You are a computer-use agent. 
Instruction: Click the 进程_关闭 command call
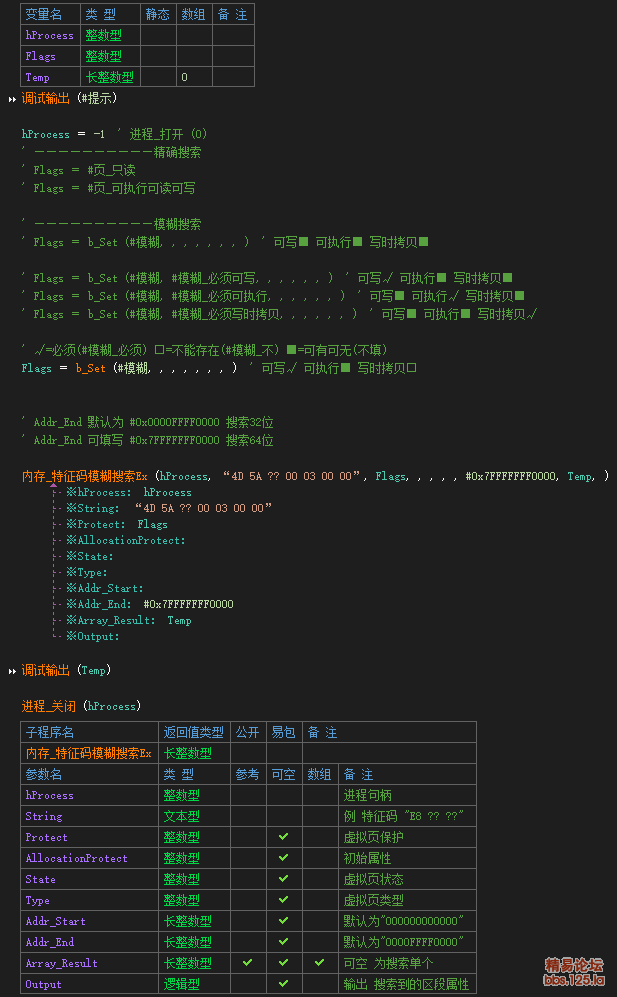[x=50, y=706]
